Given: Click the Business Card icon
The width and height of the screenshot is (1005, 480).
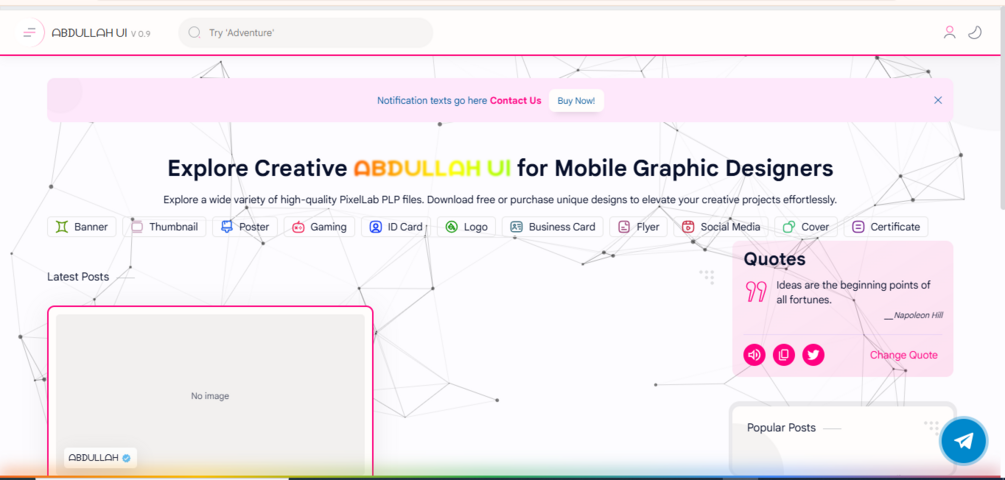Looking at the screenshot, I should [517, 227].
